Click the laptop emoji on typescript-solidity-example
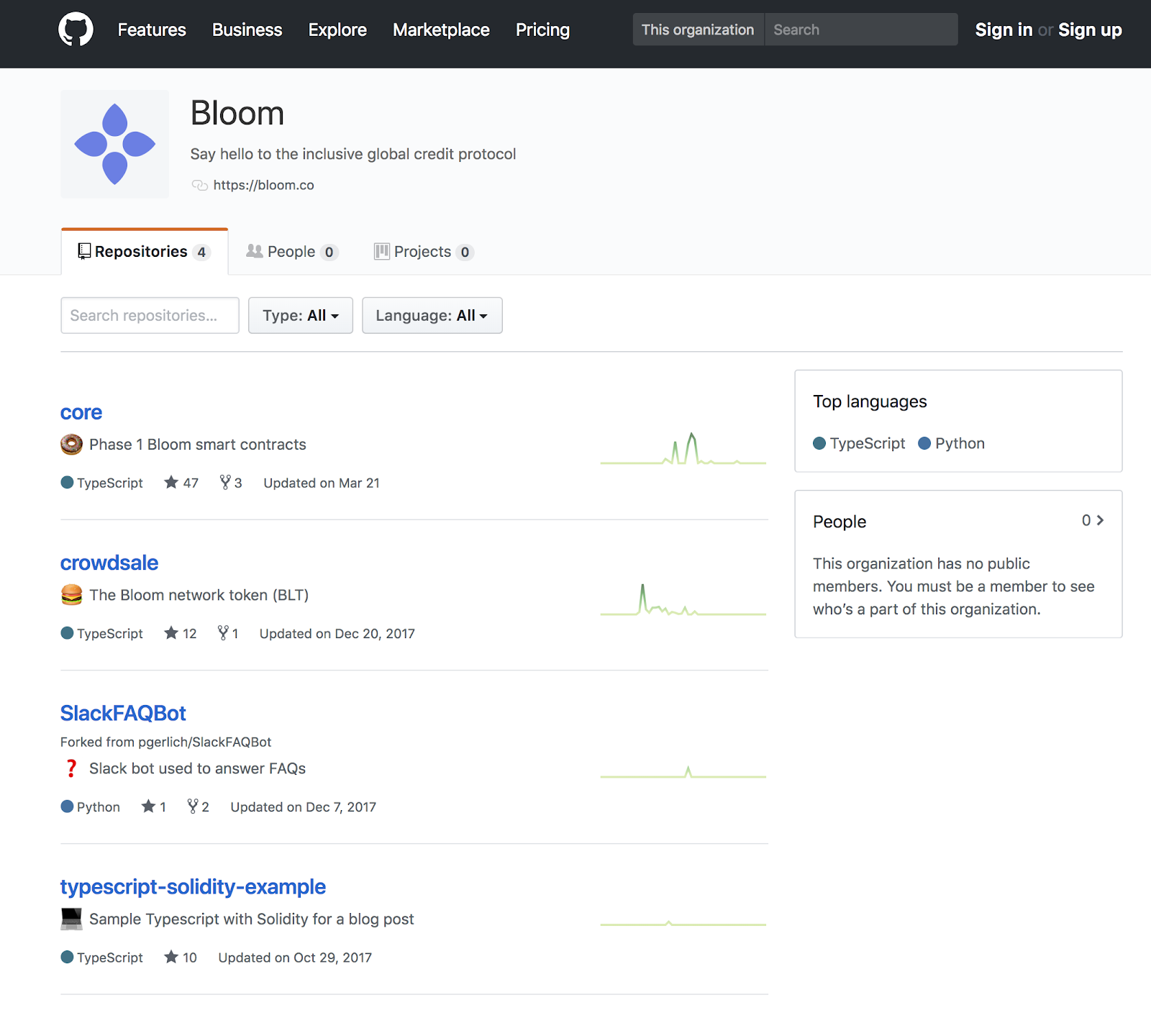This screenshot has height=1036, width=1151. coord(71,919)
